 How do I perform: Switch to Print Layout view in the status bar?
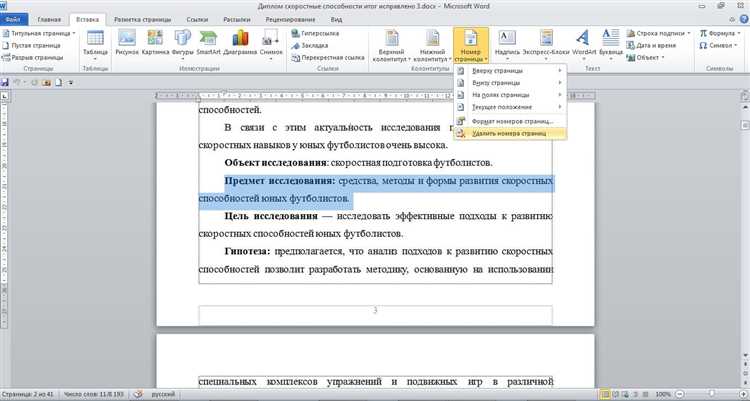tap(605, 395)
